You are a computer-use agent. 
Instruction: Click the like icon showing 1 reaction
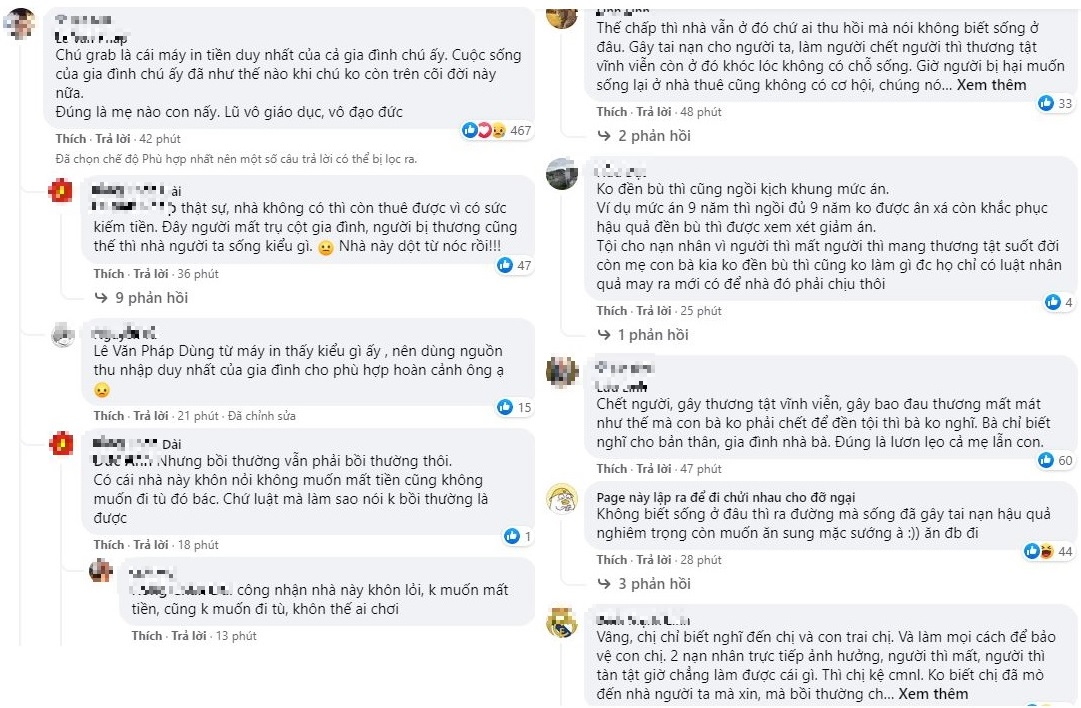coord(512,536)
